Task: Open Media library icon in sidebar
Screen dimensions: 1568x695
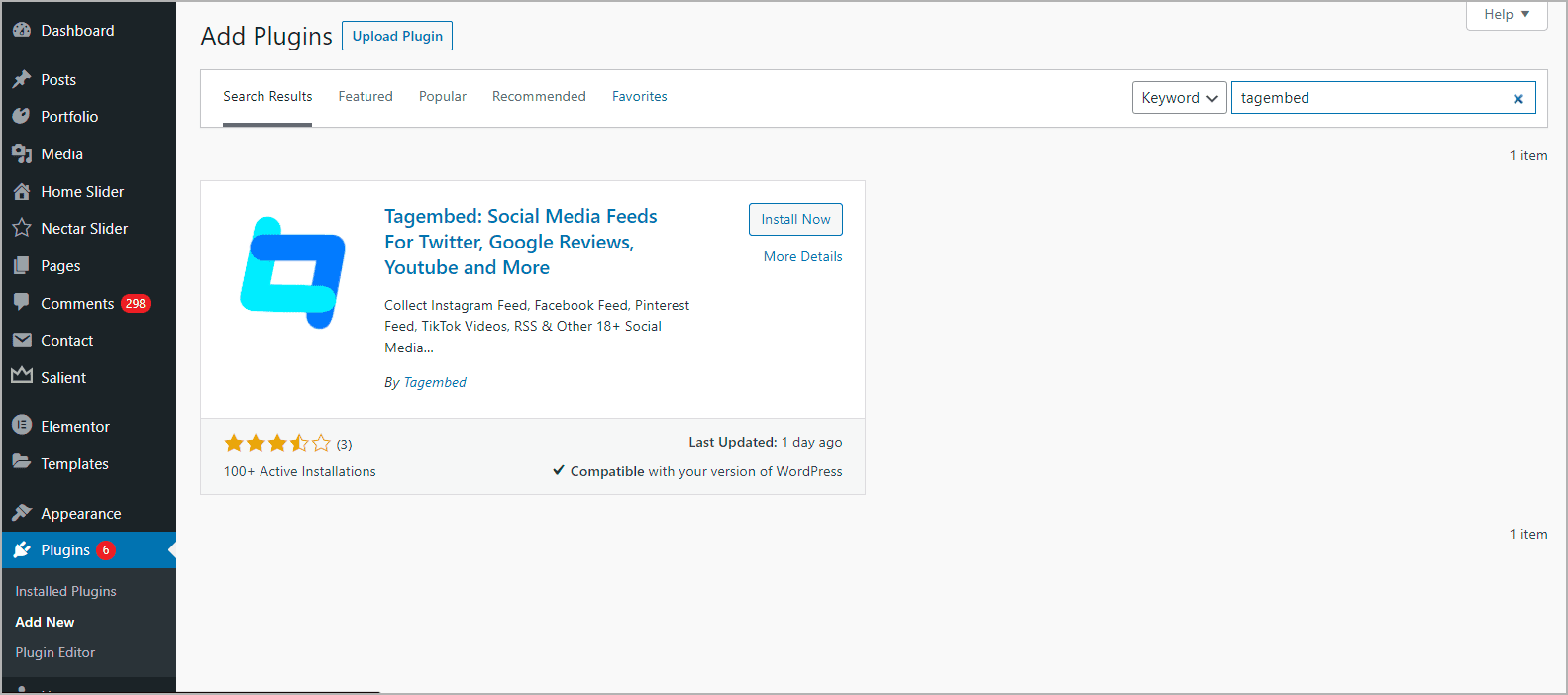Action: pos(22,154)
